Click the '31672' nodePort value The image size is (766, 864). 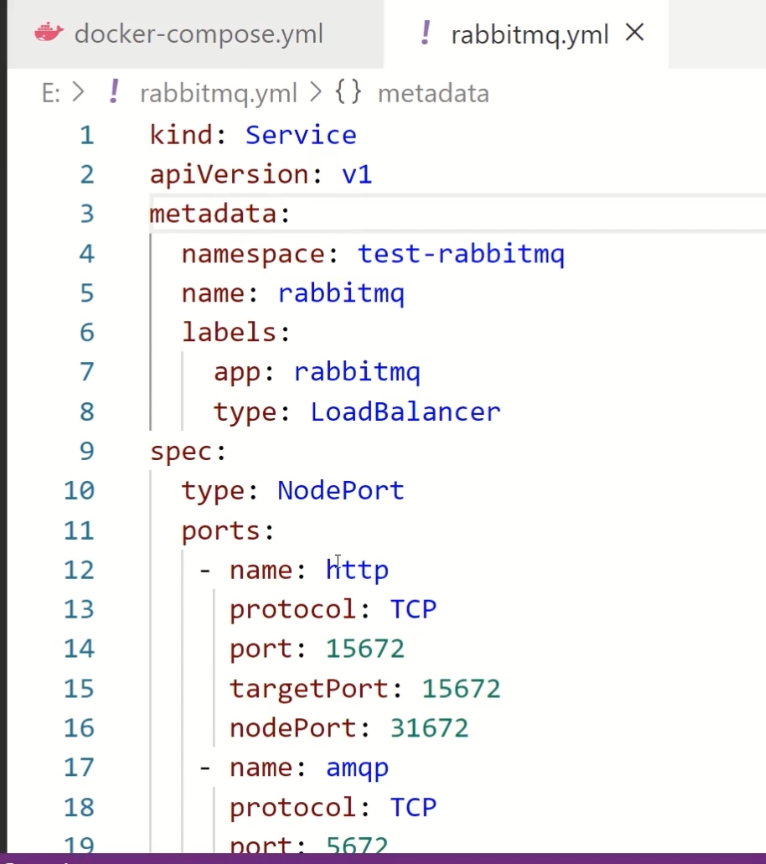pos(429,728)
